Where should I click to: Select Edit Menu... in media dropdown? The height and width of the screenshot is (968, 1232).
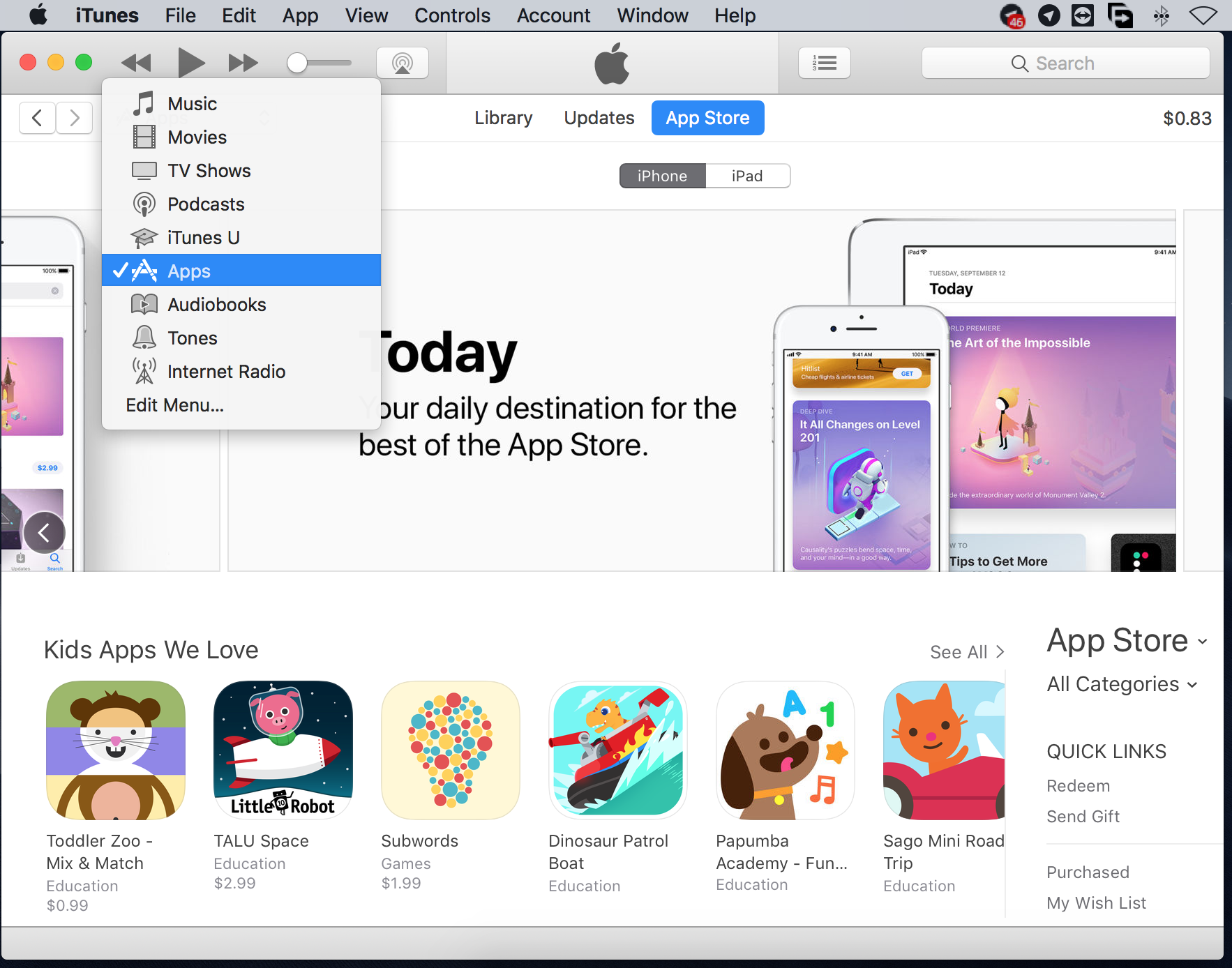(x=175, y=405)
